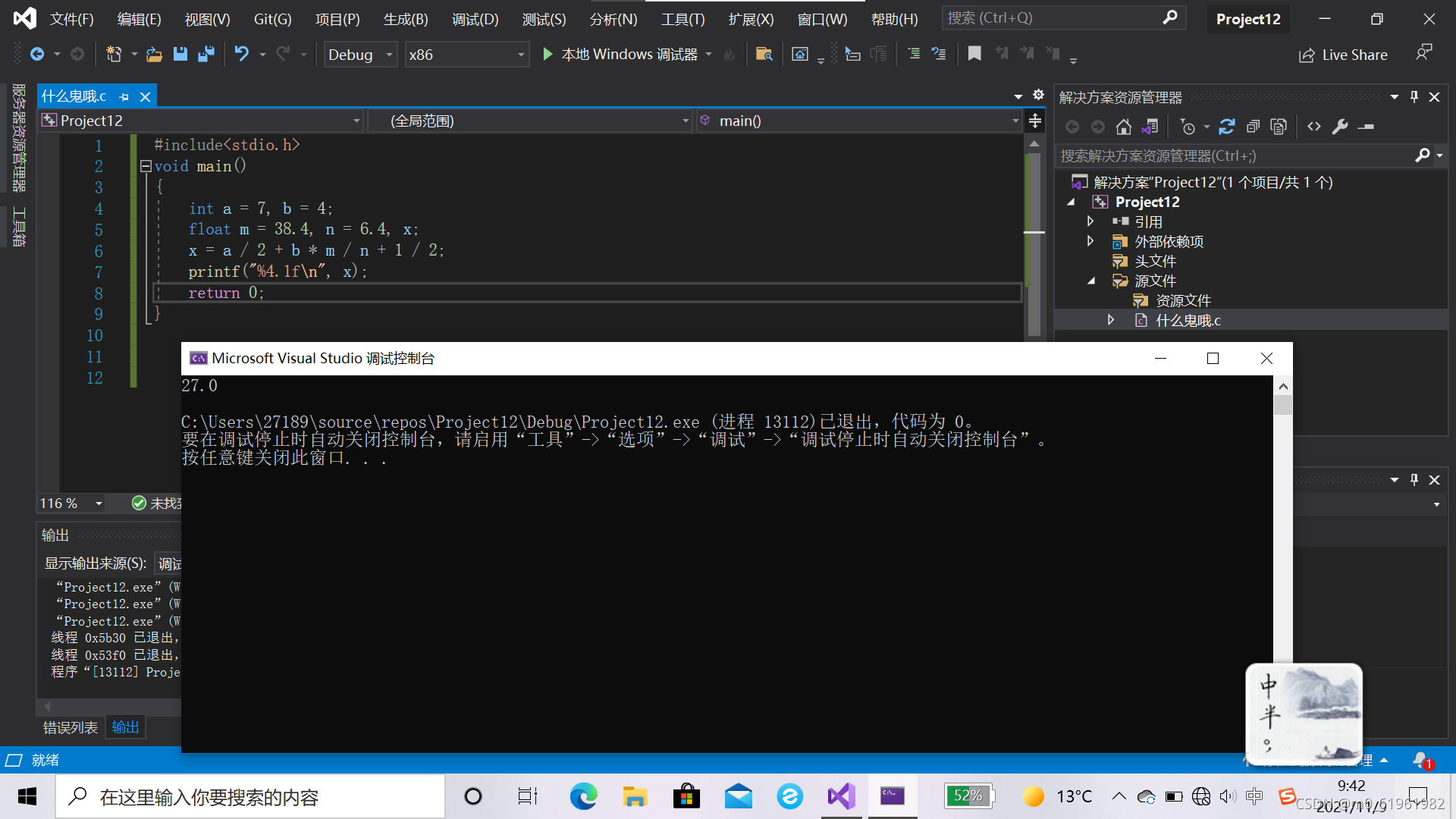Click the Live Share button
Screen dimensions: 1456x819
coord(1343,55)
